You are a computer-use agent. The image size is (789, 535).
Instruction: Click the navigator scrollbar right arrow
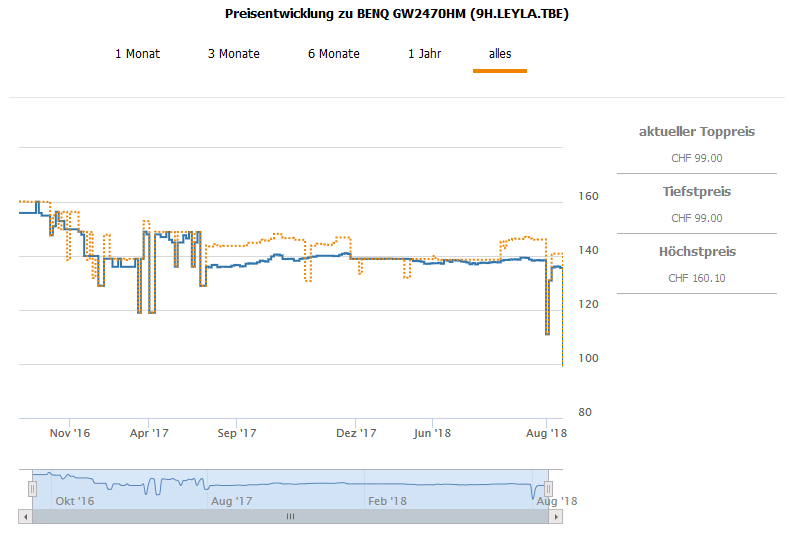point(556,516)
